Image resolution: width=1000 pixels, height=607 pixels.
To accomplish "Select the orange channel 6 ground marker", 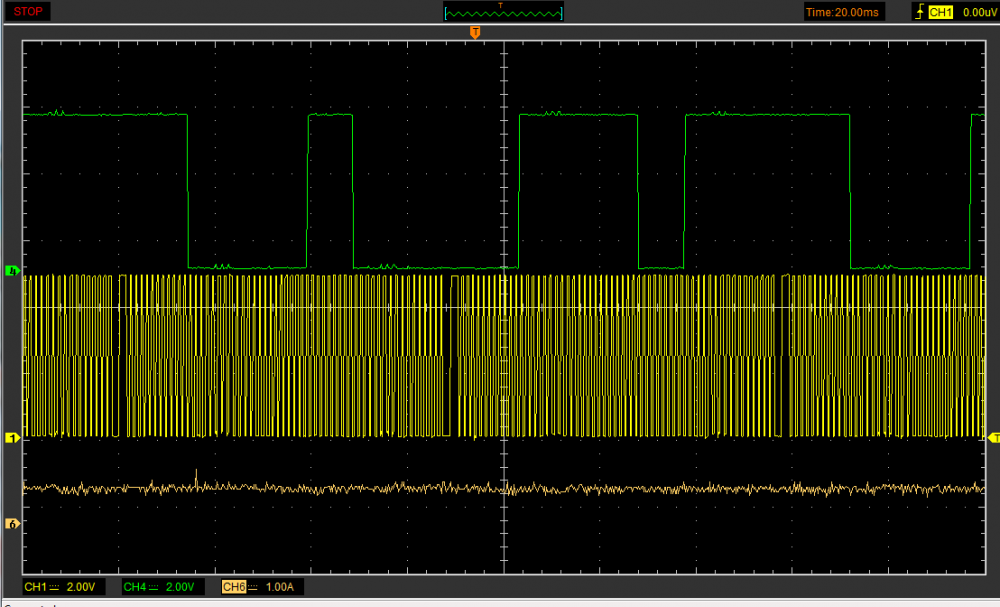I will tap(12, 524).
